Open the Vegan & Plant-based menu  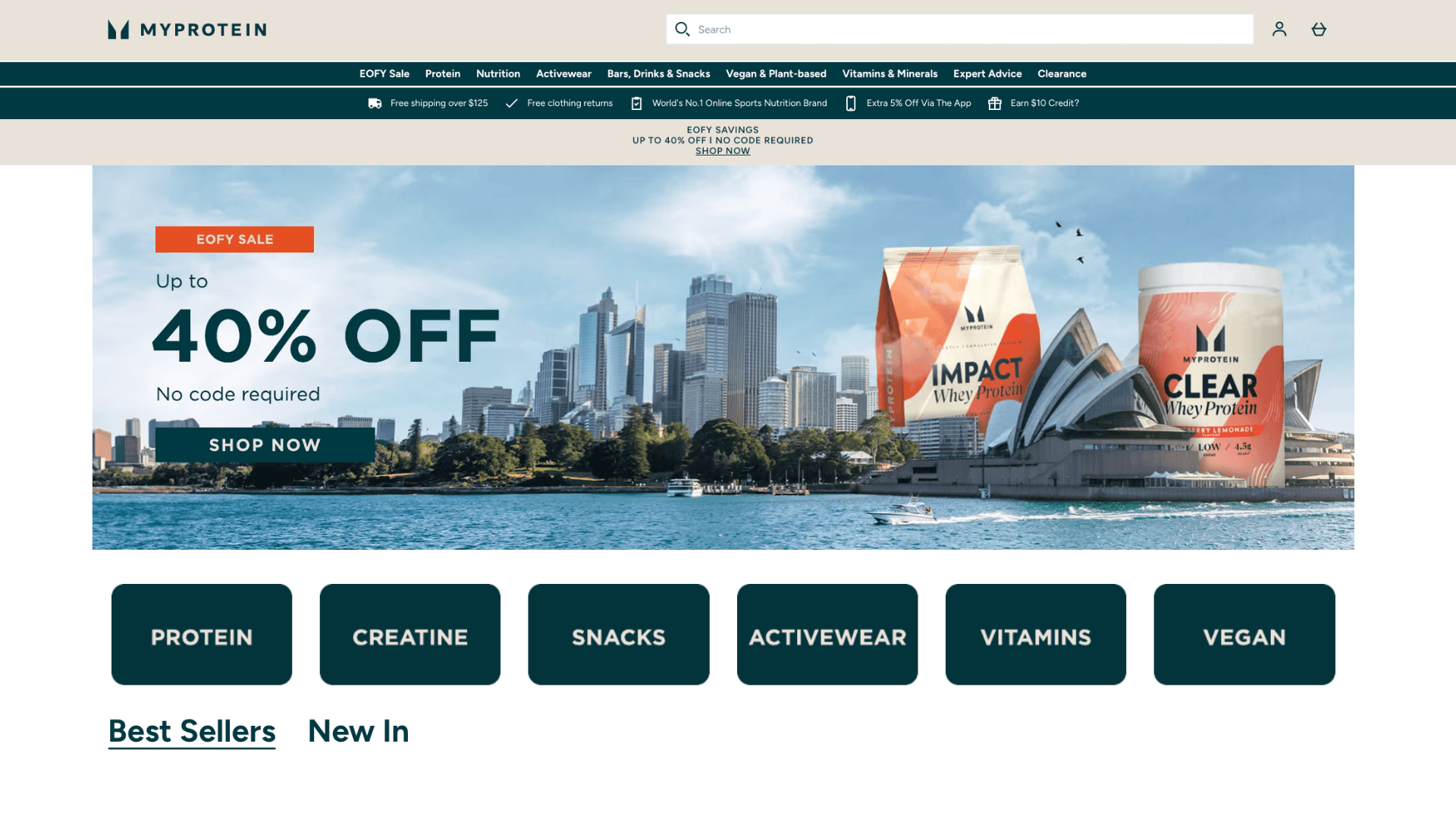pos(776,74)
